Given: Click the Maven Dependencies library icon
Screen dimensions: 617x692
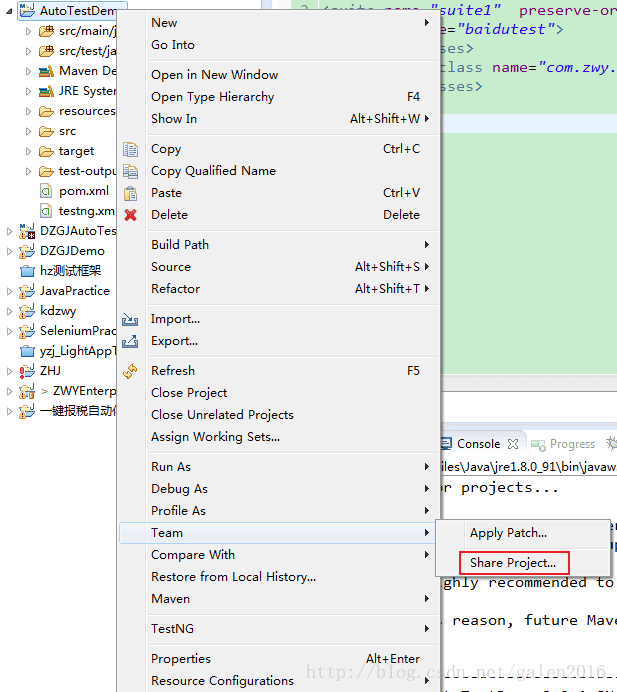Looking at the screenshot, I should (x=46, y=71).
